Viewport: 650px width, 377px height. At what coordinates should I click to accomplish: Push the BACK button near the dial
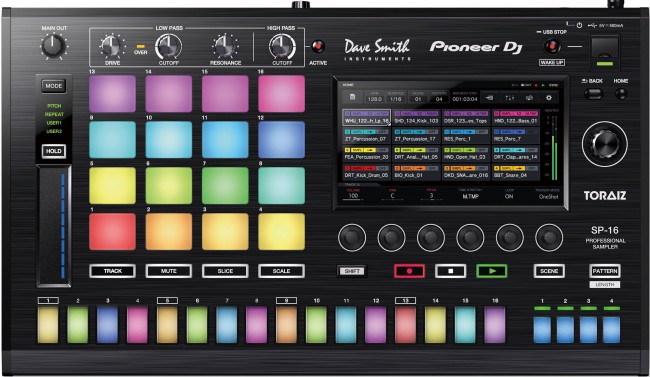[x=593, y=94]
